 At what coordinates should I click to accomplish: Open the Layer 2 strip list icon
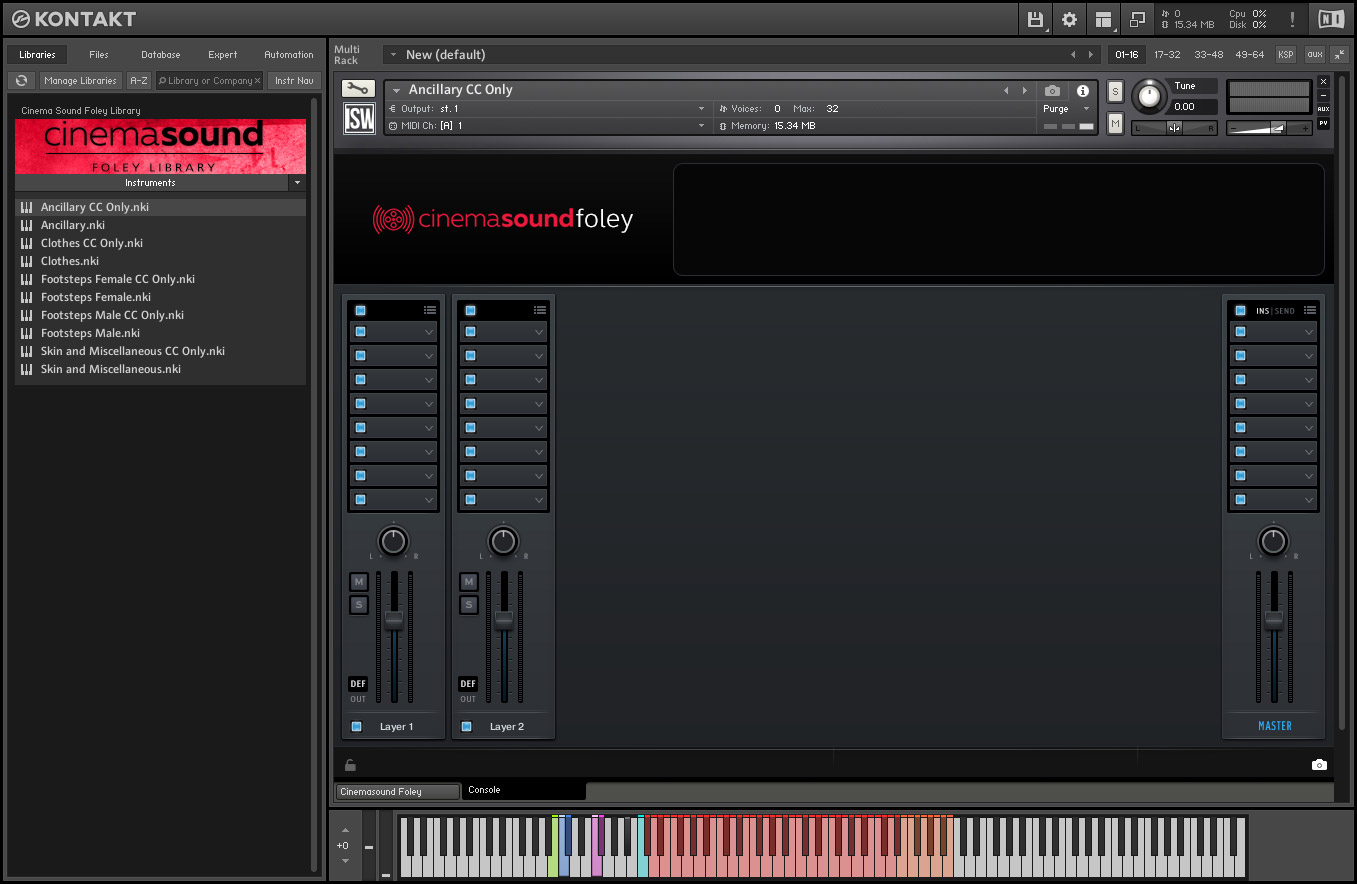pyautogui.click(x=540, y=310)
